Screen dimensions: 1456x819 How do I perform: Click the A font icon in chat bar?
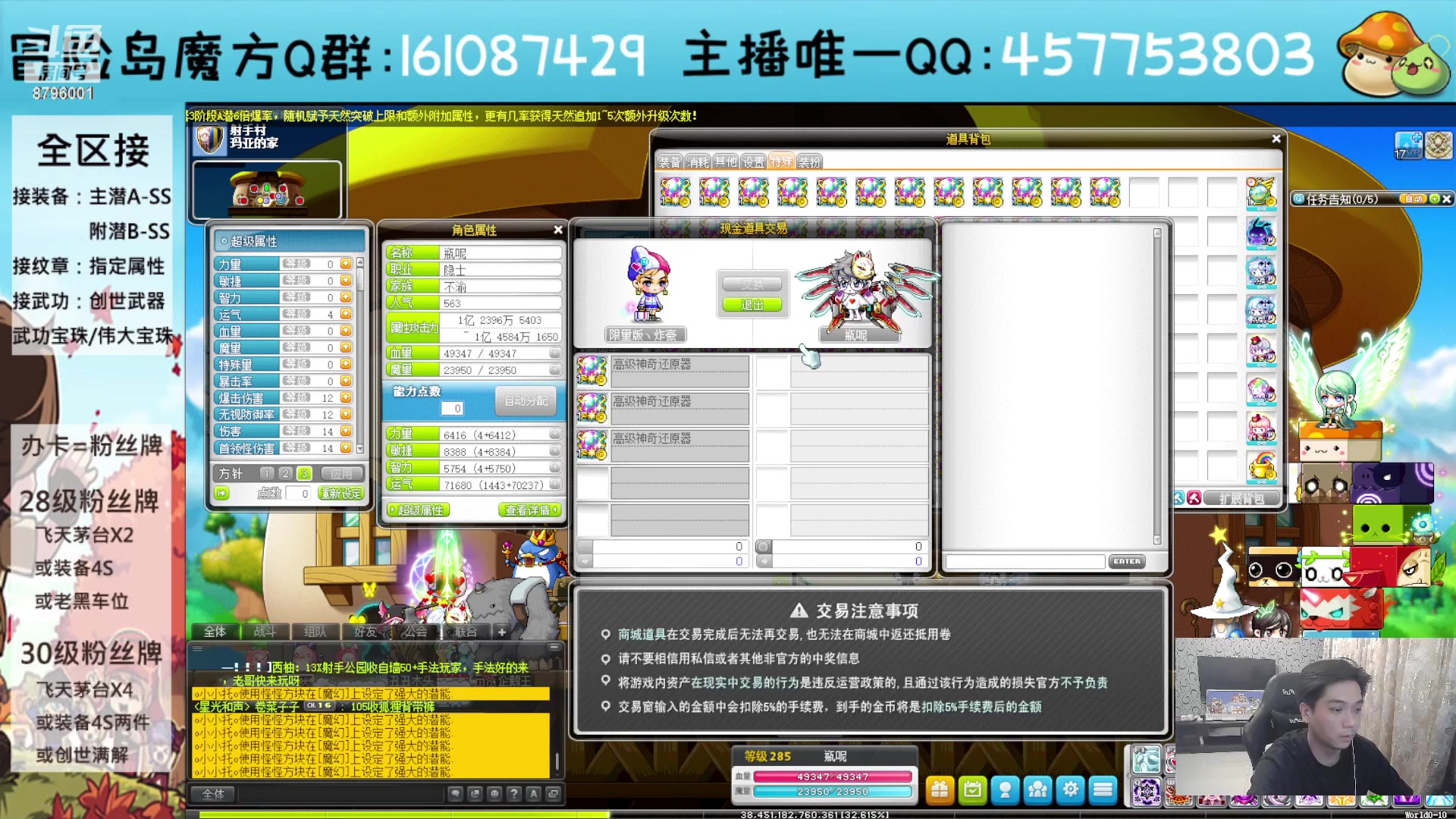534,793
